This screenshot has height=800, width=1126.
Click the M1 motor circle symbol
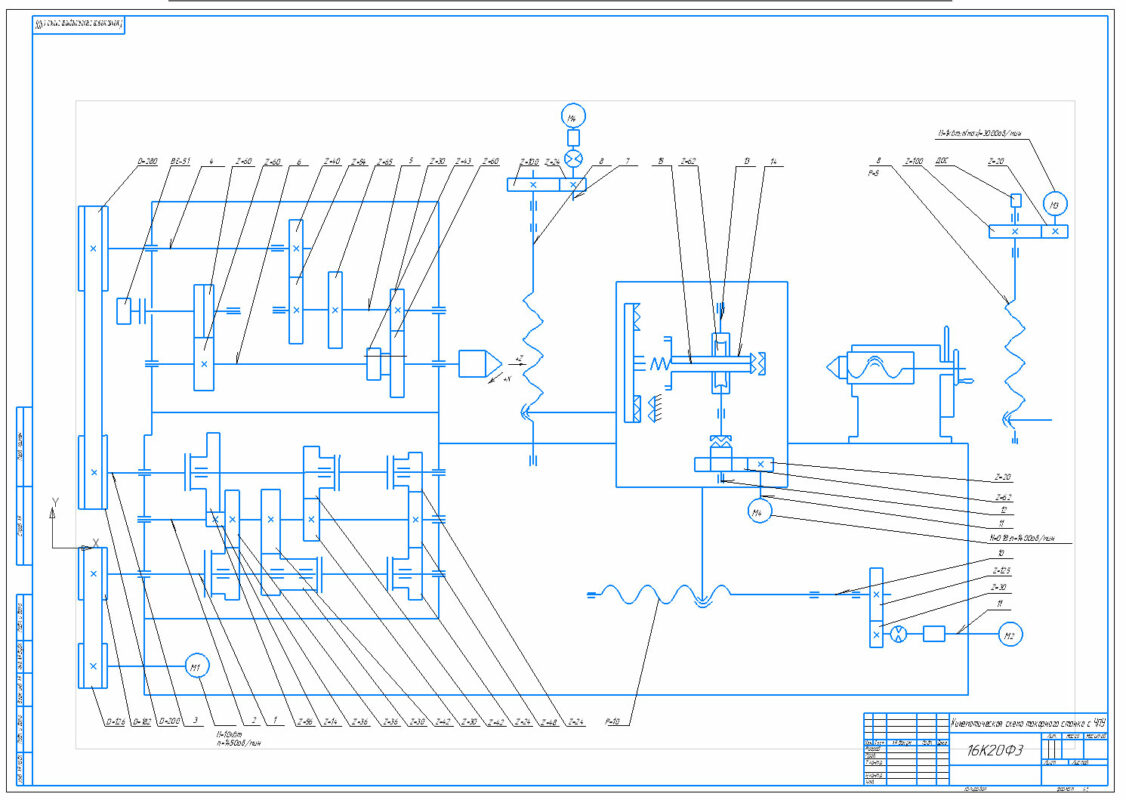pyautogui.click(x=196, y=667)
